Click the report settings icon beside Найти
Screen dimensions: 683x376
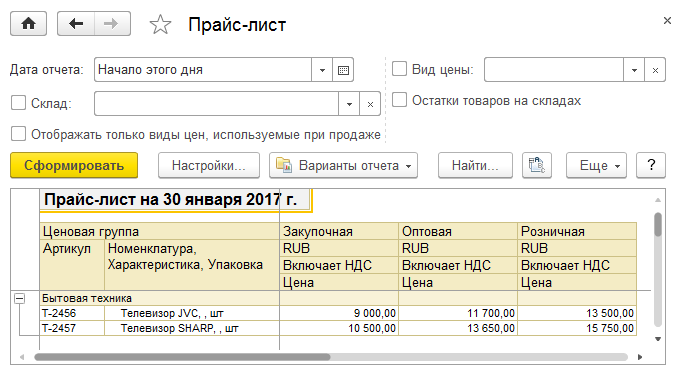tap(537, 165)
